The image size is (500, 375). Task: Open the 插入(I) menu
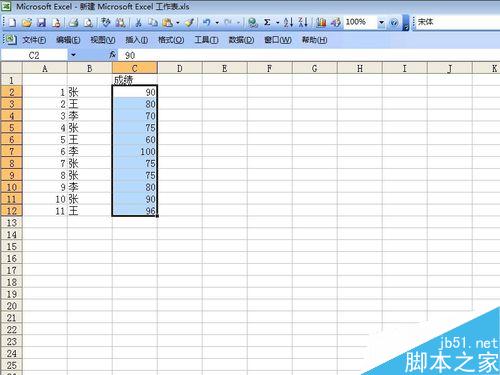[137, 40]
